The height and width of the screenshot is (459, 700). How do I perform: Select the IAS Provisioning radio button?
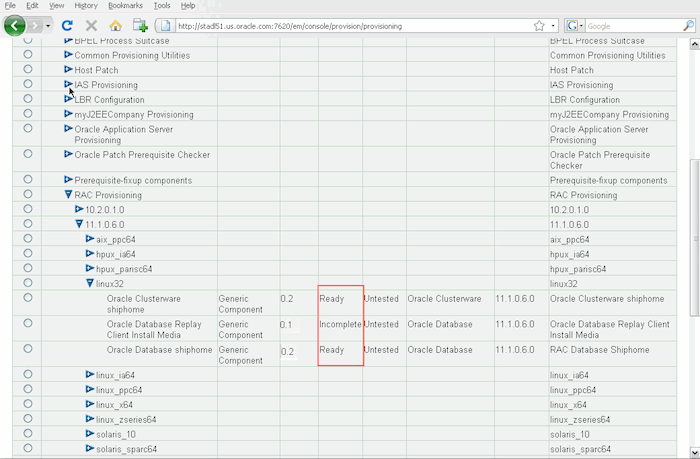(x=28, y=84)
